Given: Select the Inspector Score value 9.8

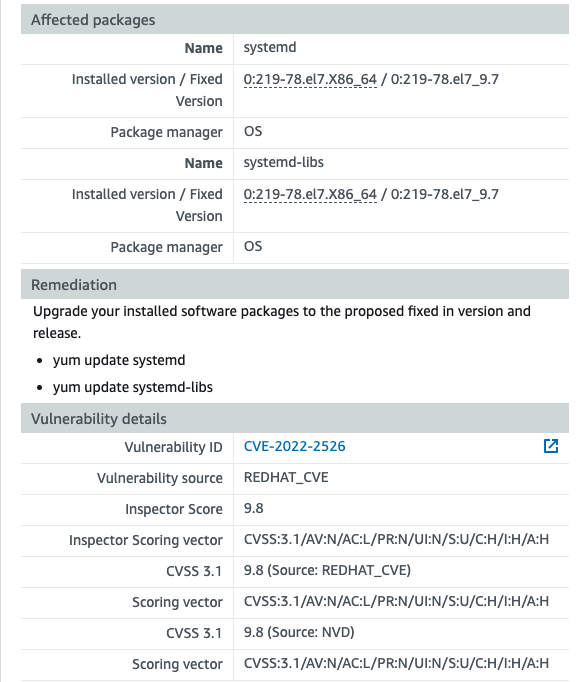Looking at the screenshot, I should 254,508.
